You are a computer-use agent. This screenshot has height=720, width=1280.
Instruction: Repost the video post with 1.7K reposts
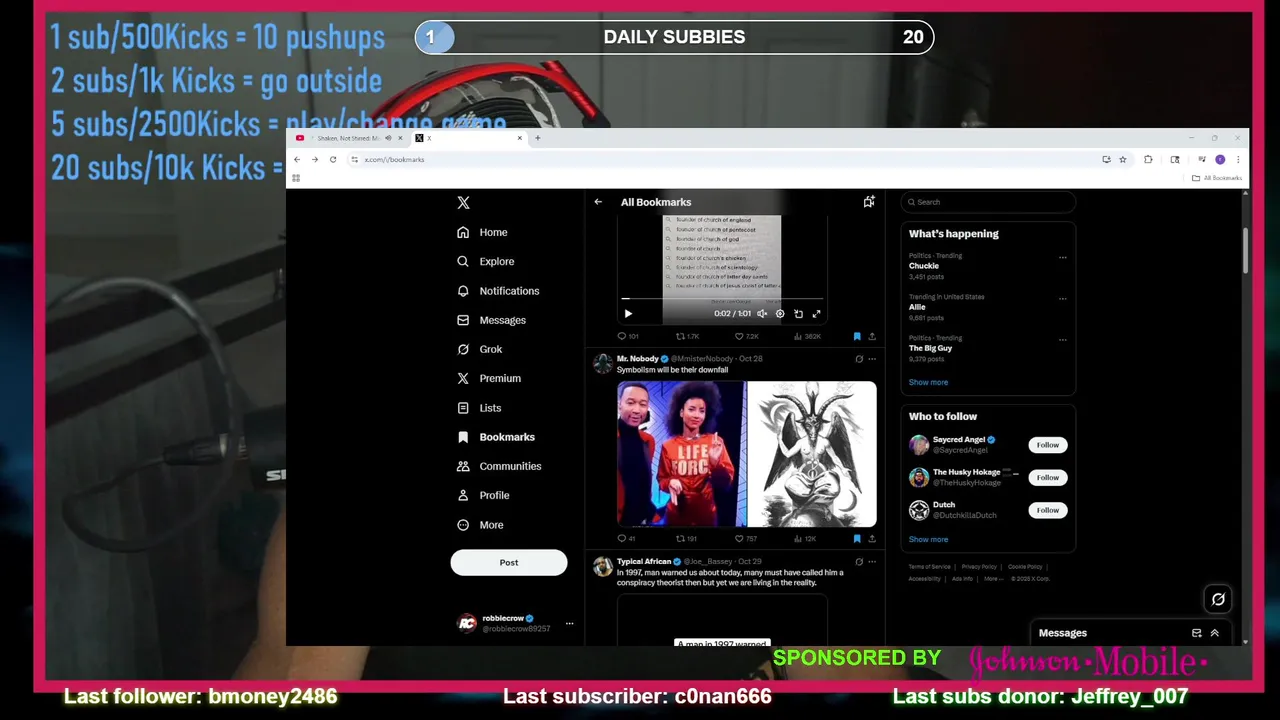[x=688, y=337]
